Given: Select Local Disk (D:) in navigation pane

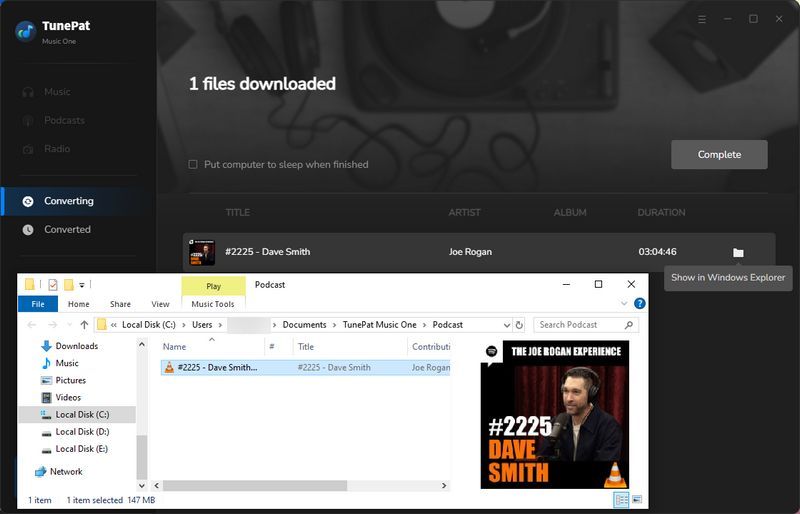Looking at the screenshot, I should (82, 432).
